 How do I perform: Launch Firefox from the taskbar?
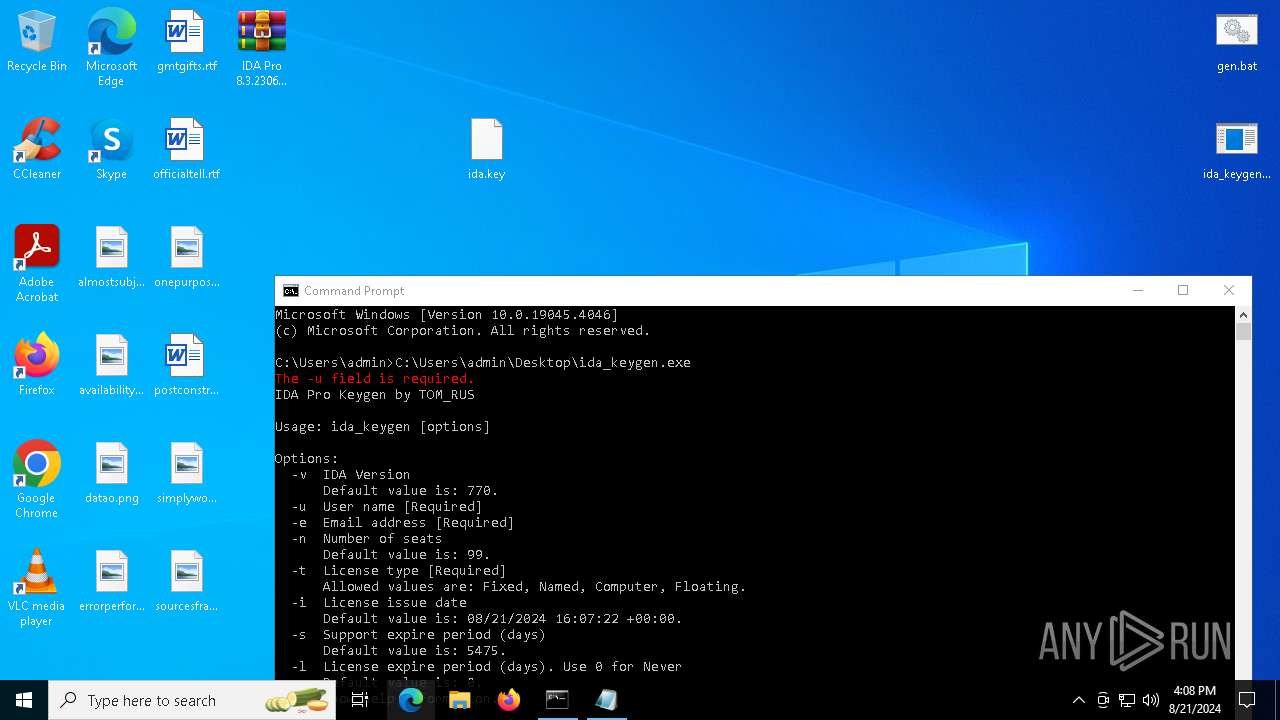click(x=509, y=700)
